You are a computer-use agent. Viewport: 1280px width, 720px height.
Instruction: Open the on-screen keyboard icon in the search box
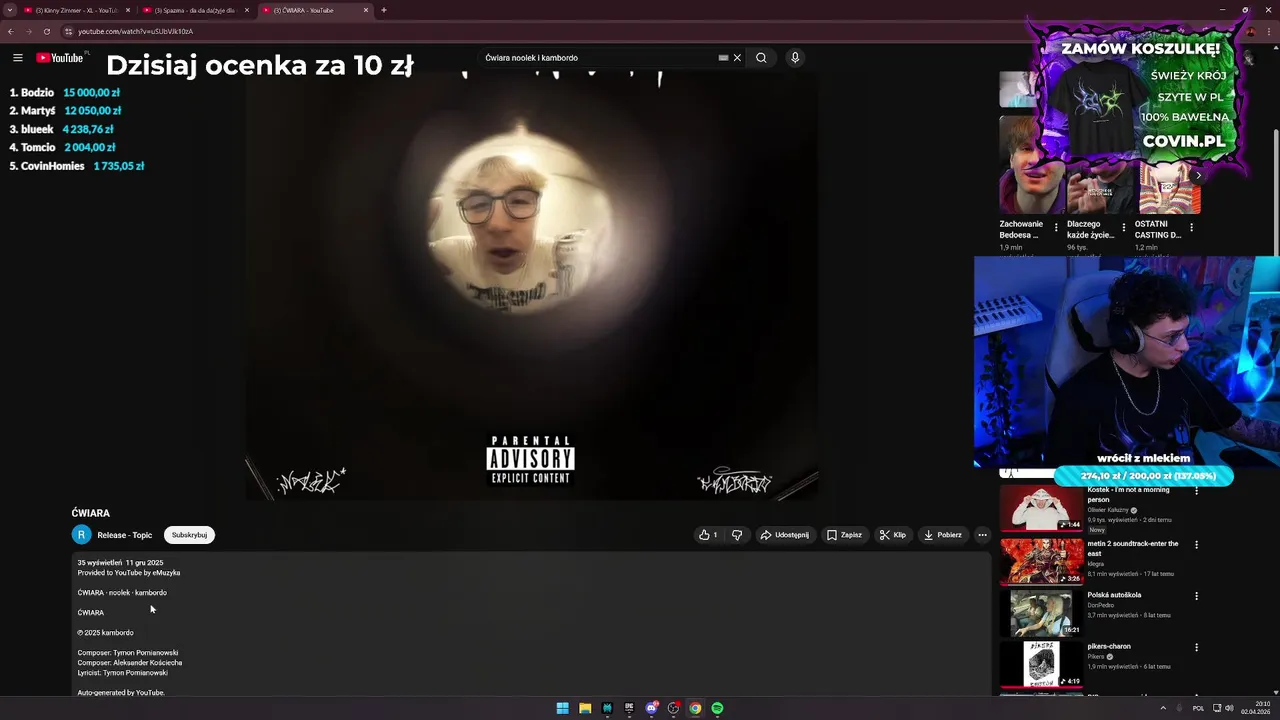(723, 58)
